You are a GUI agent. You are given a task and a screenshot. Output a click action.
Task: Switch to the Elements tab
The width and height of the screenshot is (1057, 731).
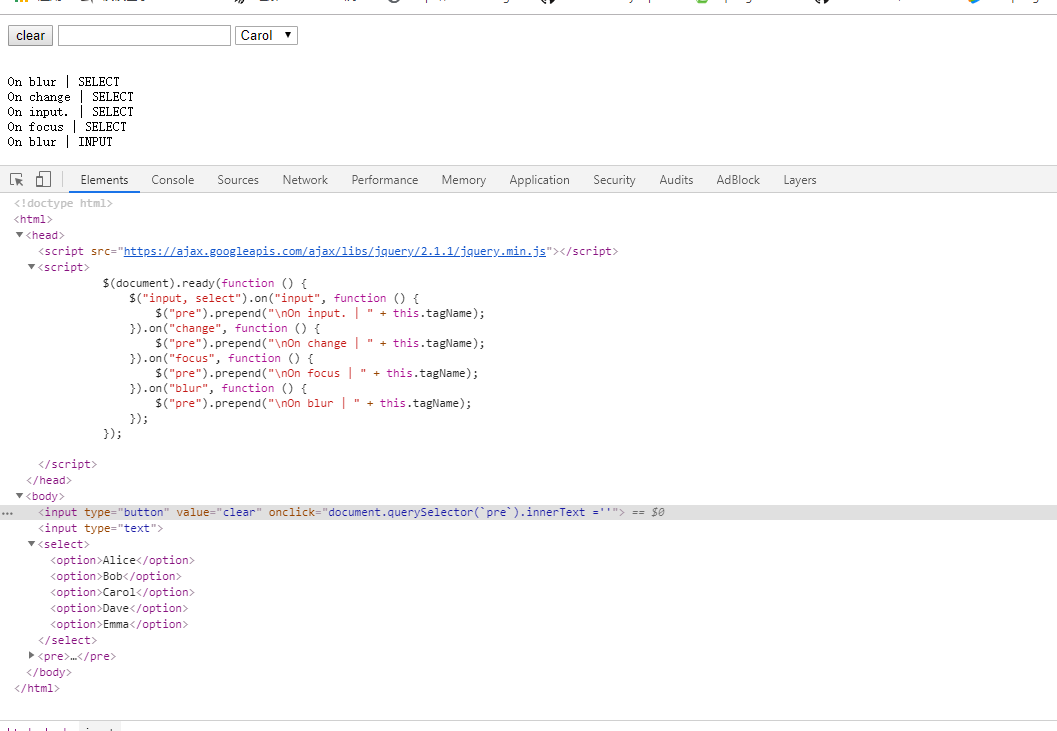point(104,180)
